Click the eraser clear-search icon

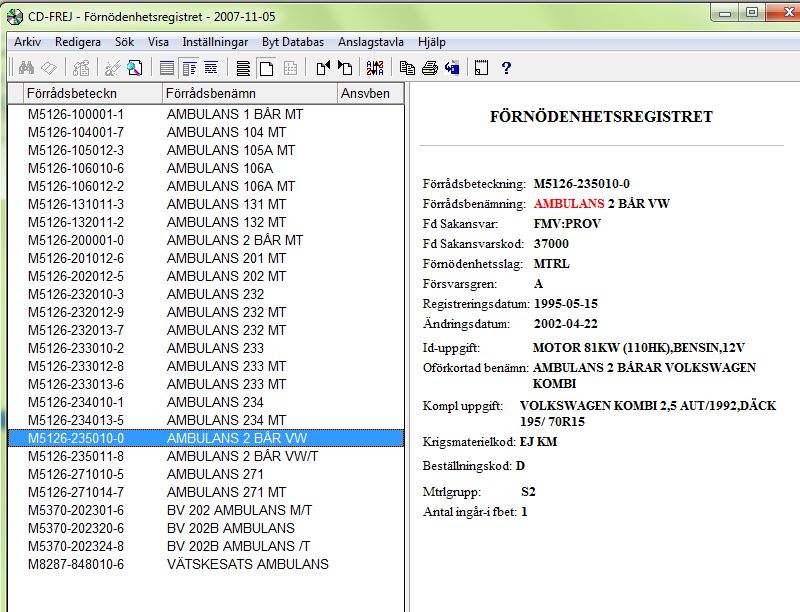[49, 68]
